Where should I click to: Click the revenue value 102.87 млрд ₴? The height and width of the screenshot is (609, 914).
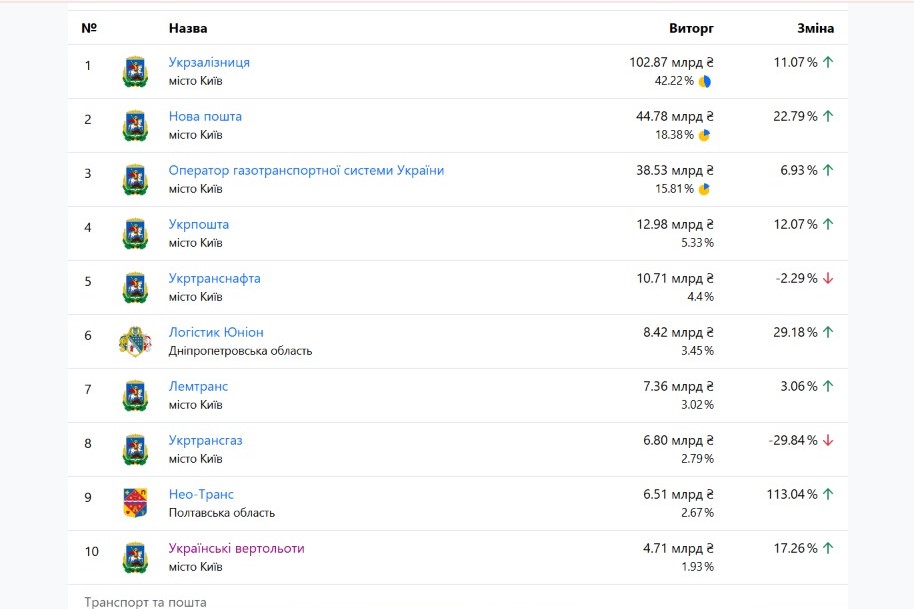coord(672,62)
